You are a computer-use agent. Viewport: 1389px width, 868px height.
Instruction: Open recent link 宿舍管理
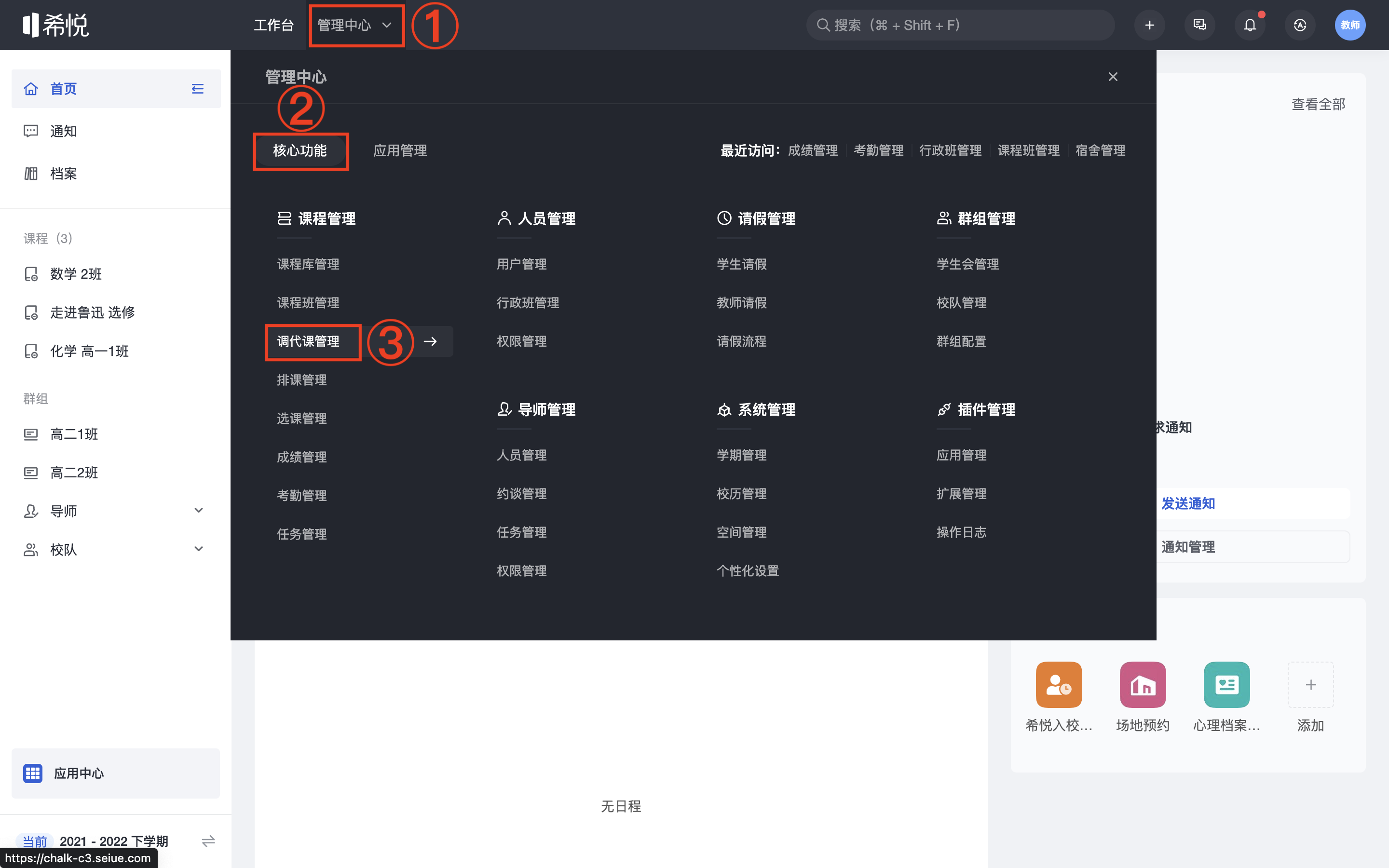(x=1100, y=151)
